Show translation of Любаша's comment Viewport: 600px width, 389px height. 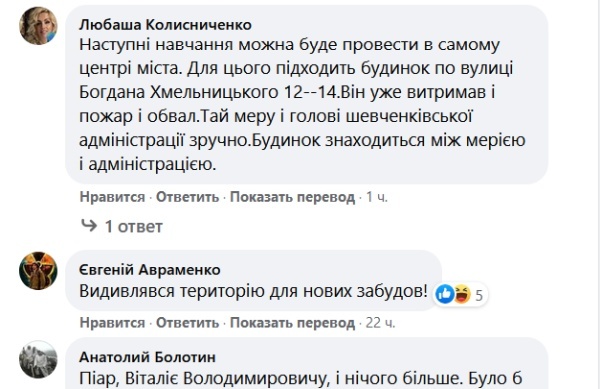(292, 197)
